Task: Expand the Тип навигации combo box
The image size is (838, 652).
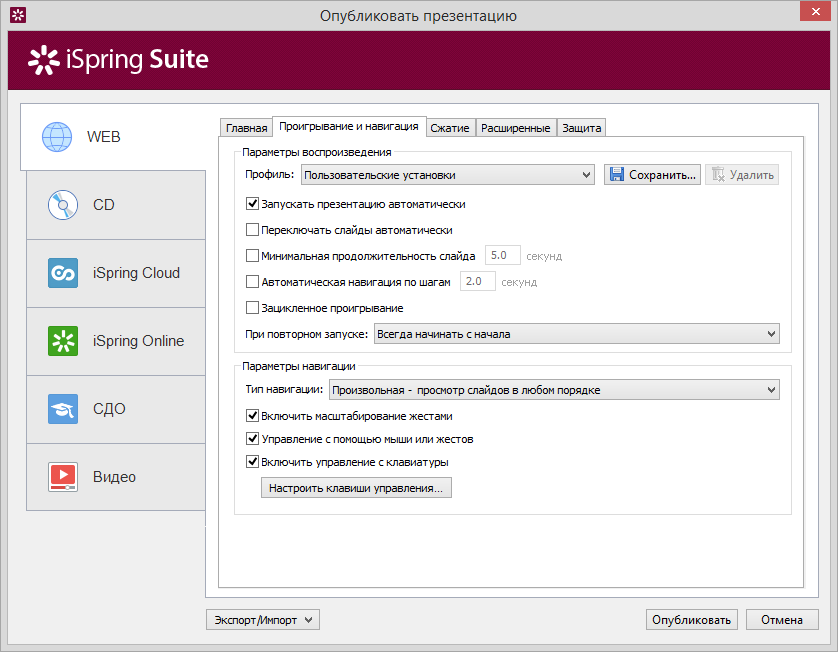Action: 554,390
